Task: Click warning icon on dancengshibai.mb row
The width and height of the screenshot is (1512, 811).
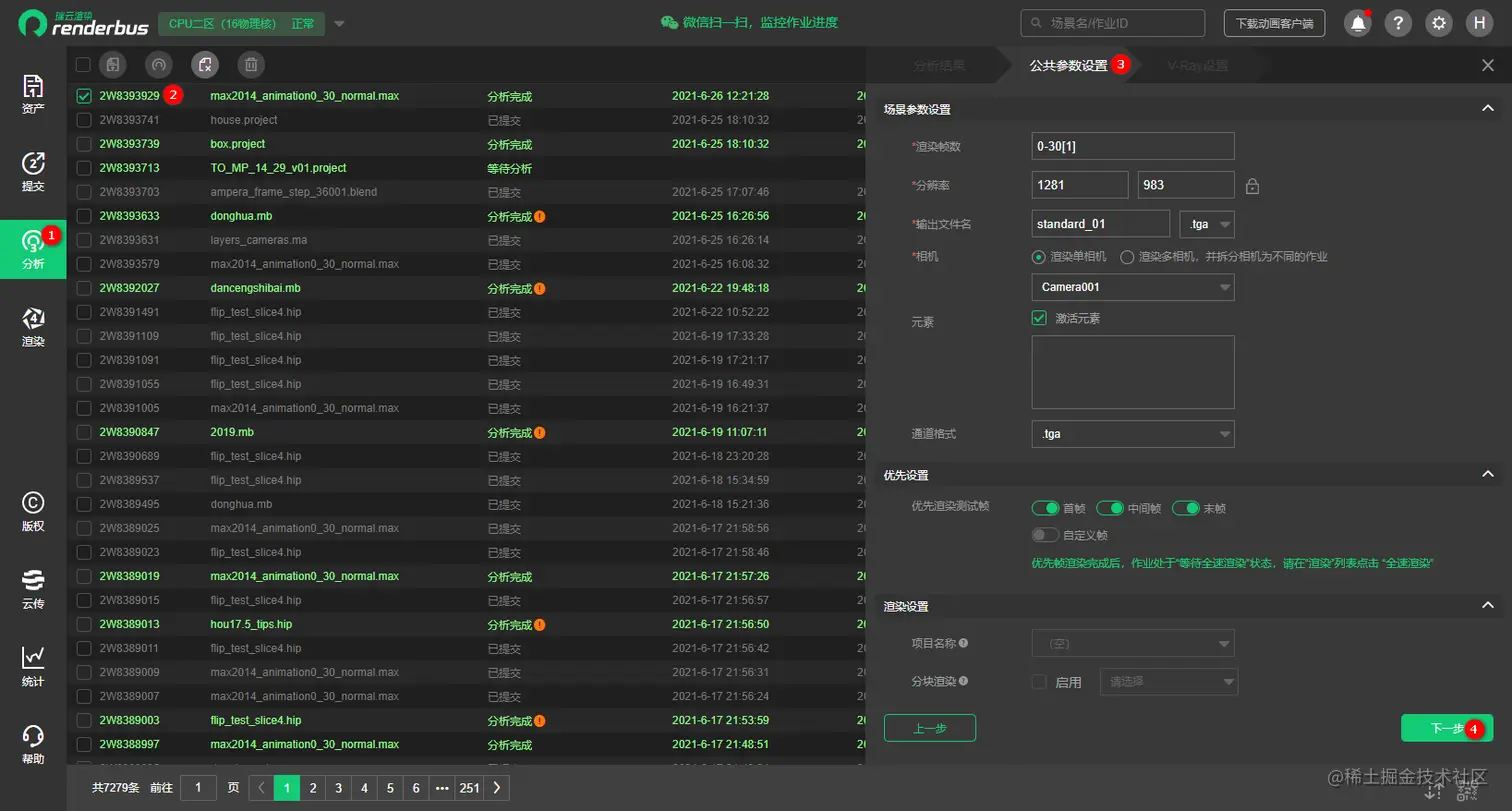Action: [539, 288]
